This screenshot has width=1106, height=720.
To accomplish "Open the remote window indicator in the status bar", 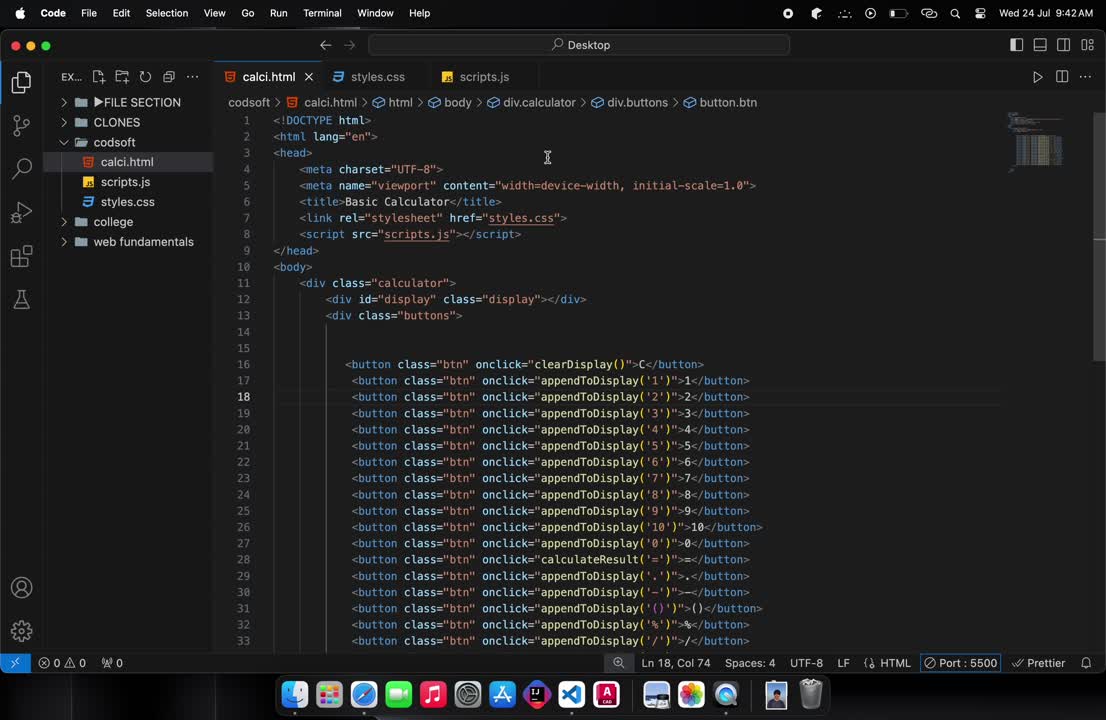I will coord(15,663).
